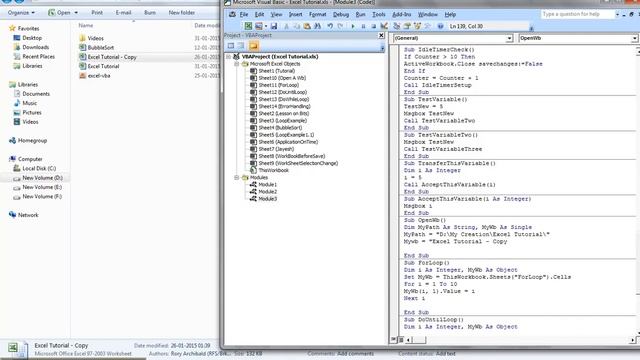The image size is (640, 360).
Task: Toggle Design Mode toolbar icon
Action: pos(384,26)
